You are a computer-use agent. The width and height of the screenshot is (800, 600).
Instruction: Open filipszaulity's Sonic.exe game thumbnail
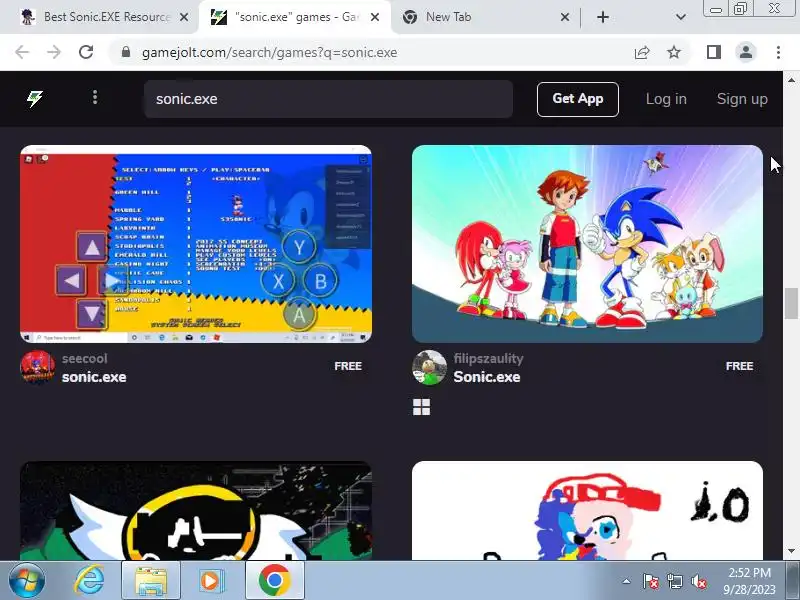(587, 244)
